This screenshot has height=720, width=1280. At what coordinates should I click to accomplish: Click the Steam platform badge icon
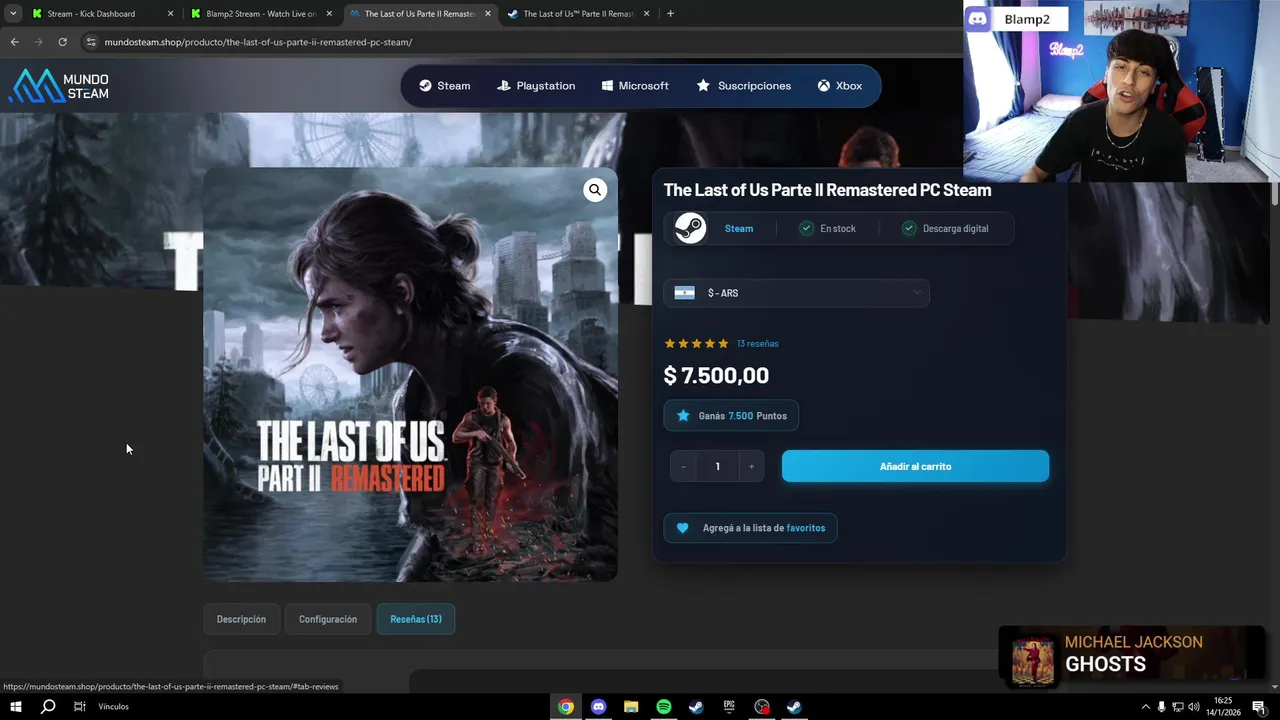click(x=690, y=228)
